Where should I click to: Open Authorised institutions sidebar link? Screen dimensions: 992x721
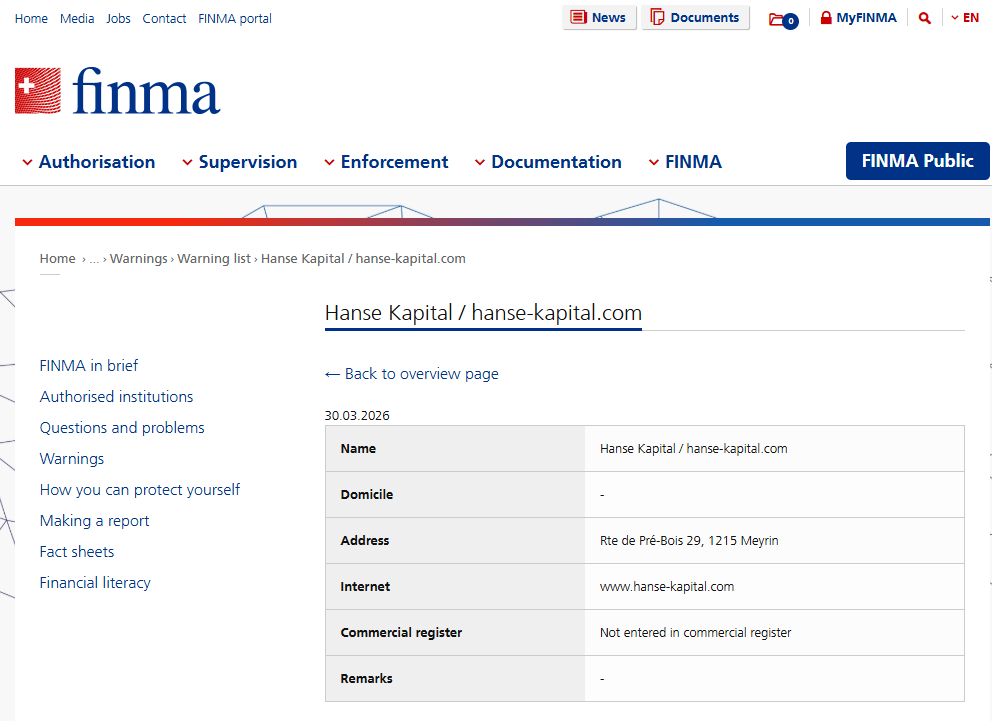click(x=116, y=397)
